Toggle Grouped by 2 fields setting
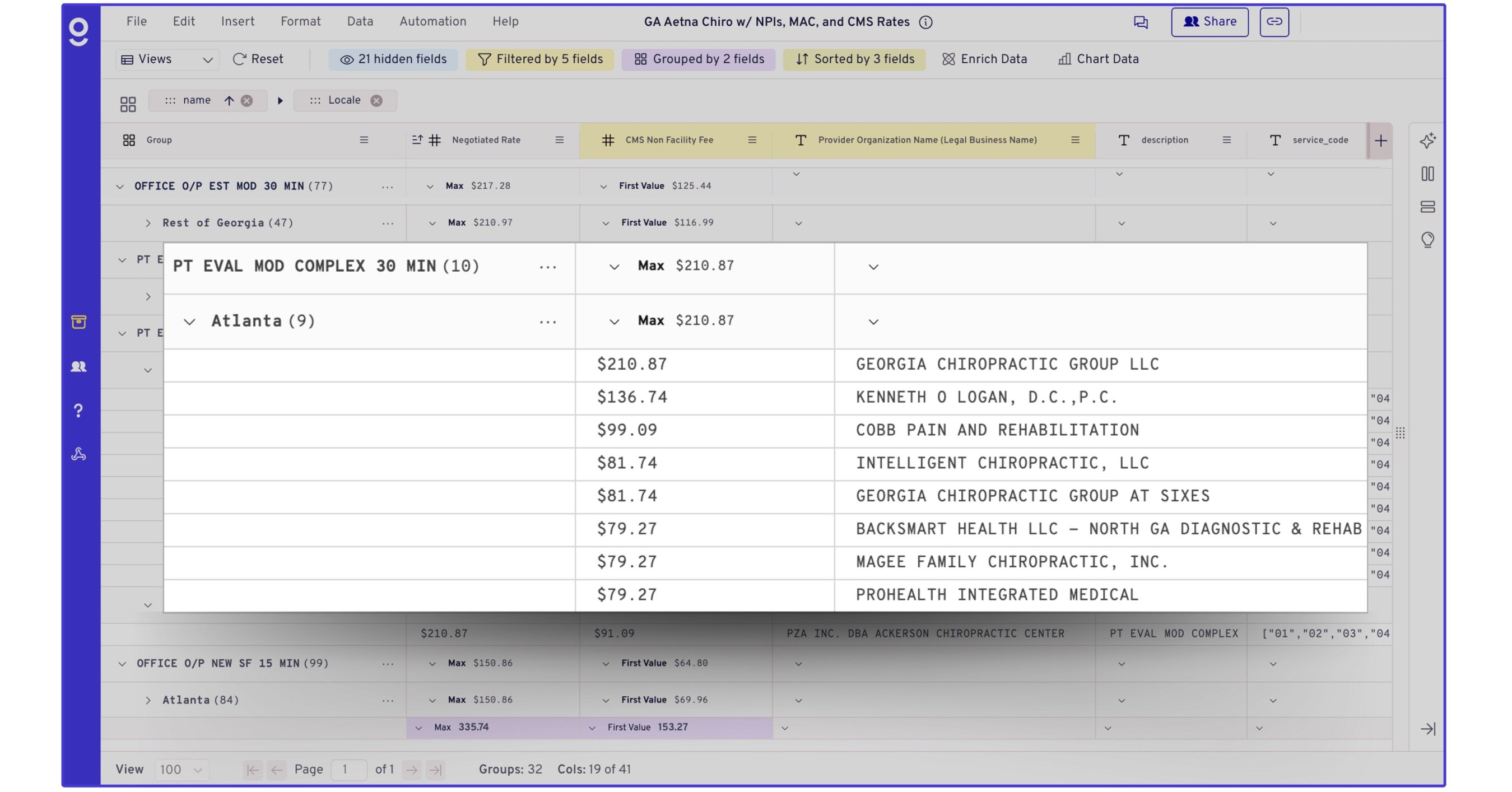Image resolution: width=1512 pixels, height=792 pixels. [x=697, y=59]
